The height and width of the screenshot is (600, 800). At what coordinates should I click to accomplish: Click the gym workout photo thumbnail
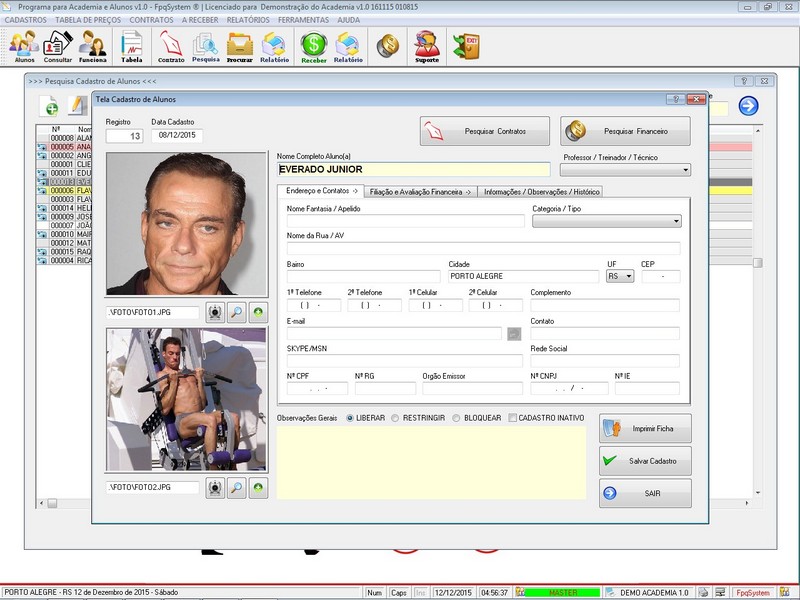(186, 399)
